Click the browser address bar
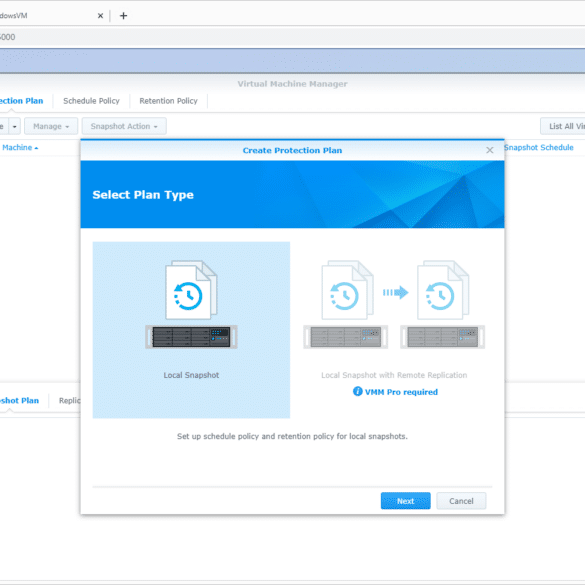The height and width of the screenshot is (585, 585). click(x=292, y=37)
